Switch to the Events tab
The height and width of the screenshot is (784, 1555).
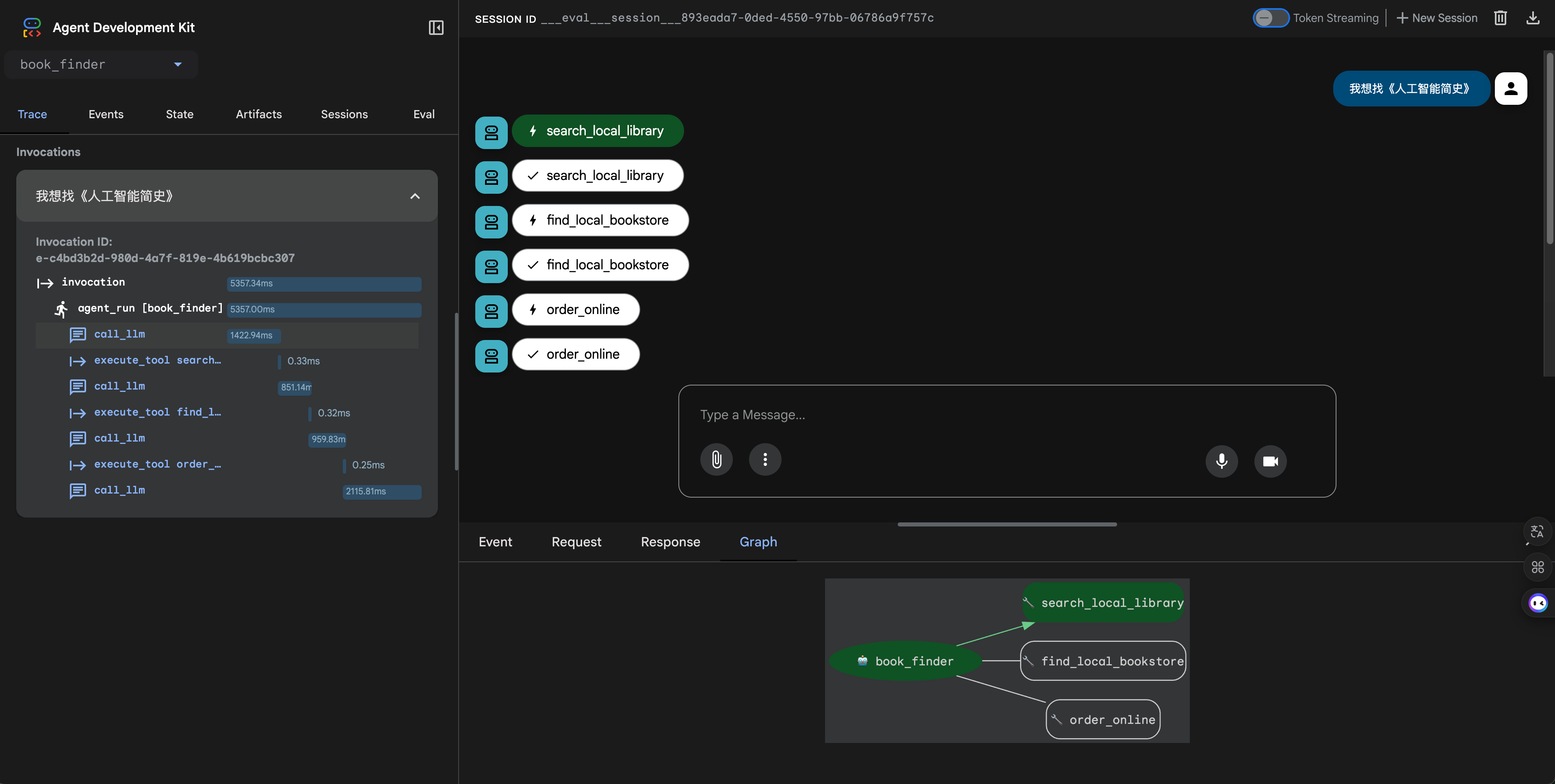[106, 114]
